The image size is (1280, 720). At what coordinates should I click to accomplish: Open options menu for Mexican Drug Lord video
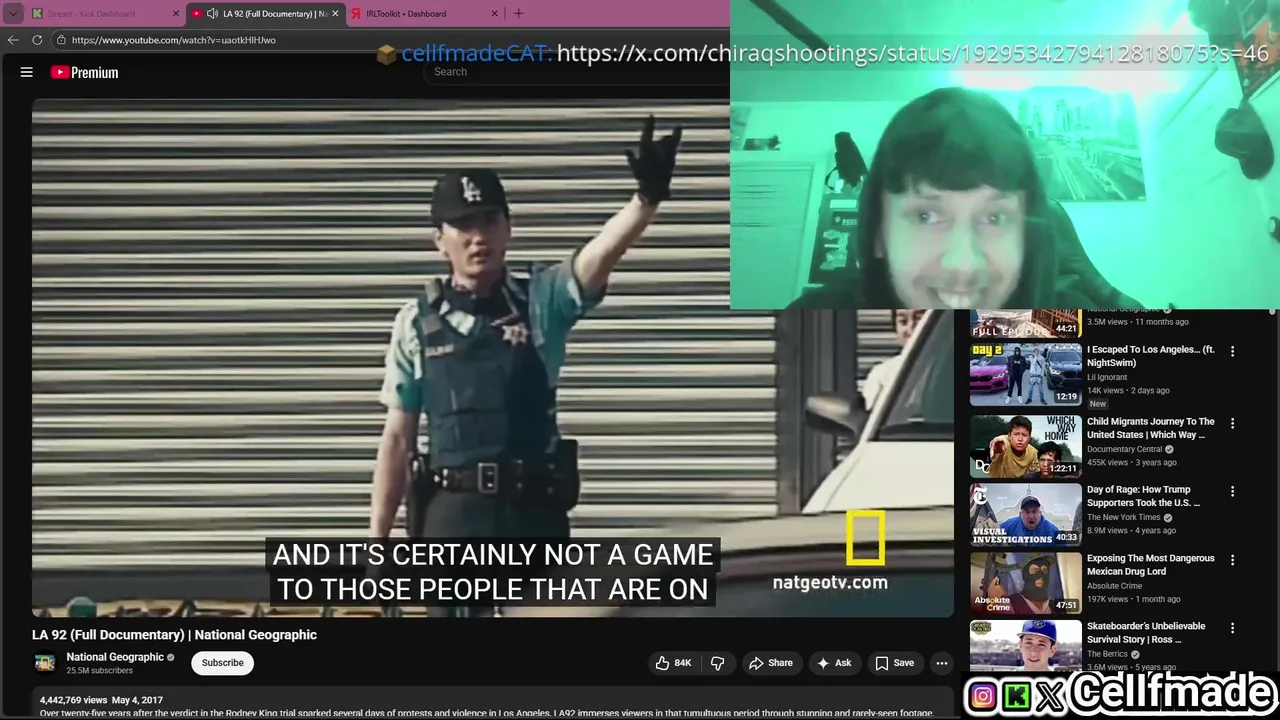pyautogui.click(x=1232, y=560)
